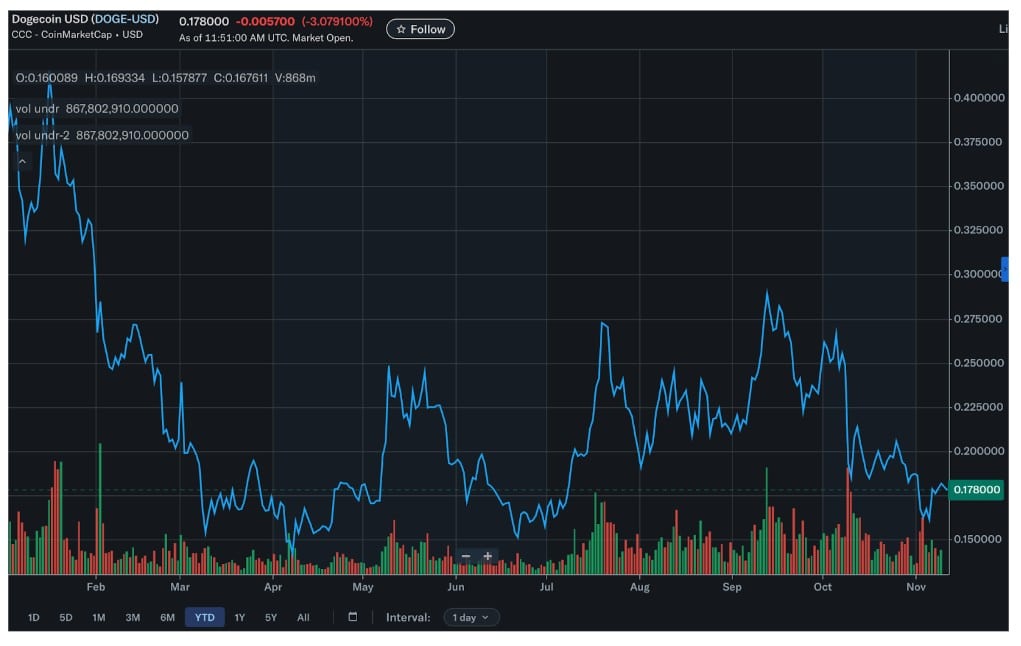Pick the 6M time range
The width and height of the screenshot is (1021, 646).
point(167,617)
